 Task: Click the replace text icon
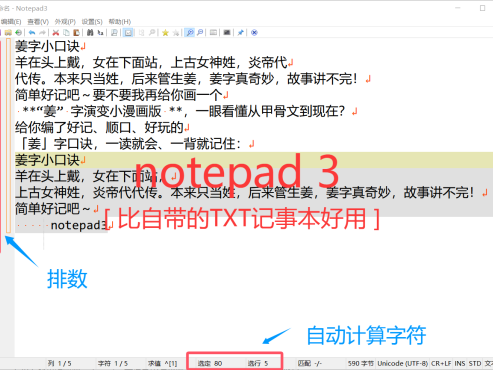[100, 33]
